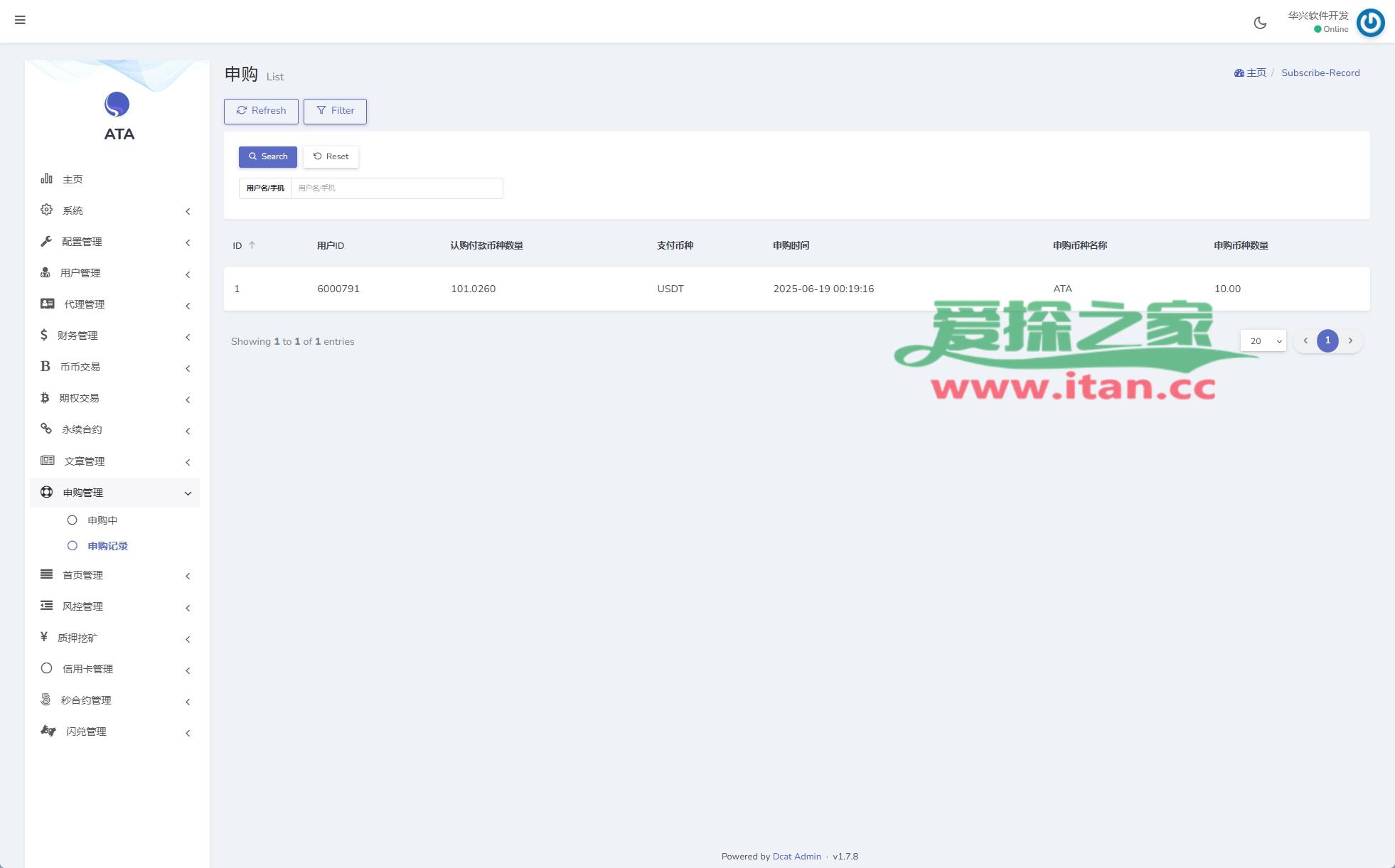
Task: Click the 财务管理 dollar icon
Action: pos(44,335)
